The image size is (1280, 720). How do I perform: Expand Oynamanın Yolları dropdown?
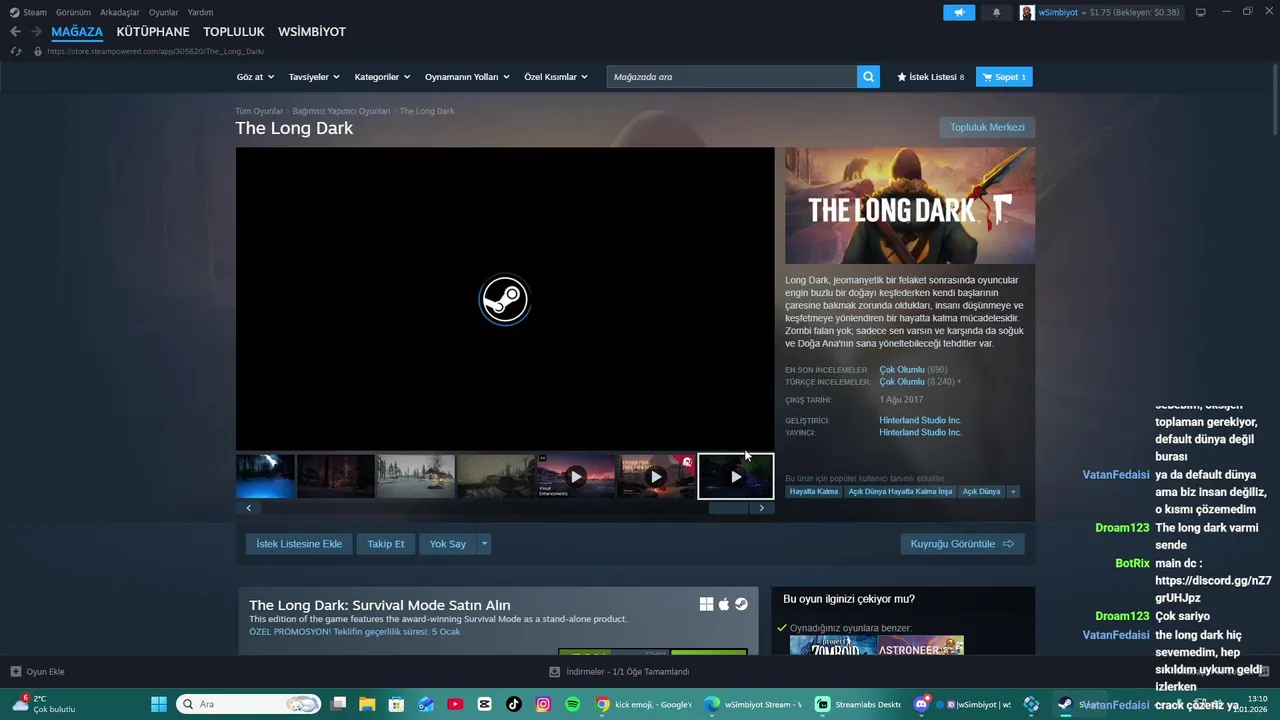click(467, 77)
